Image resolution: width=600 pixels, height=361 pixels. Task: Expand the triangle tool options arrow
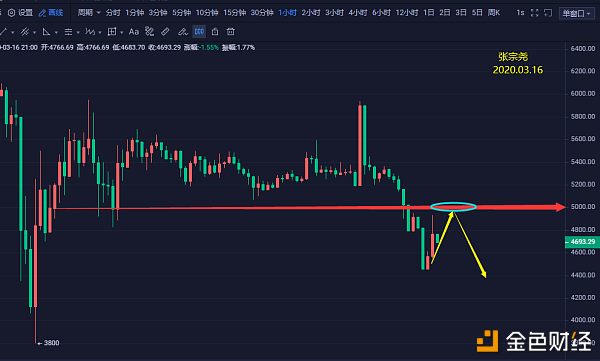tap(56, 32)
